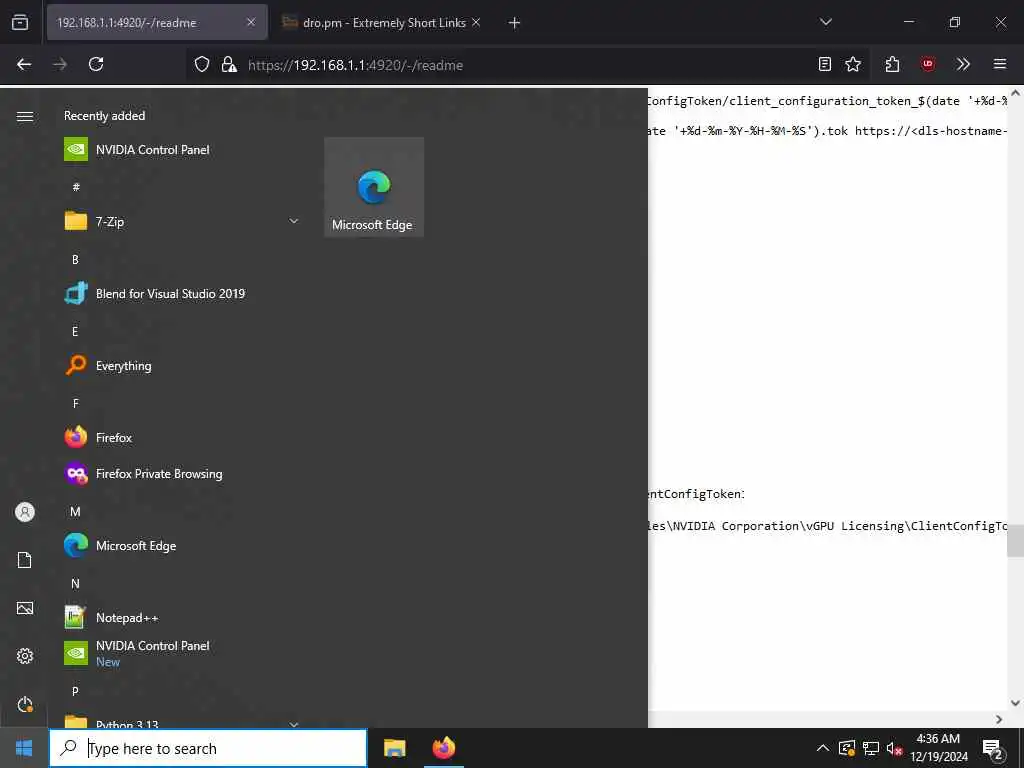Bookmark this page with star

click(853, 64)
